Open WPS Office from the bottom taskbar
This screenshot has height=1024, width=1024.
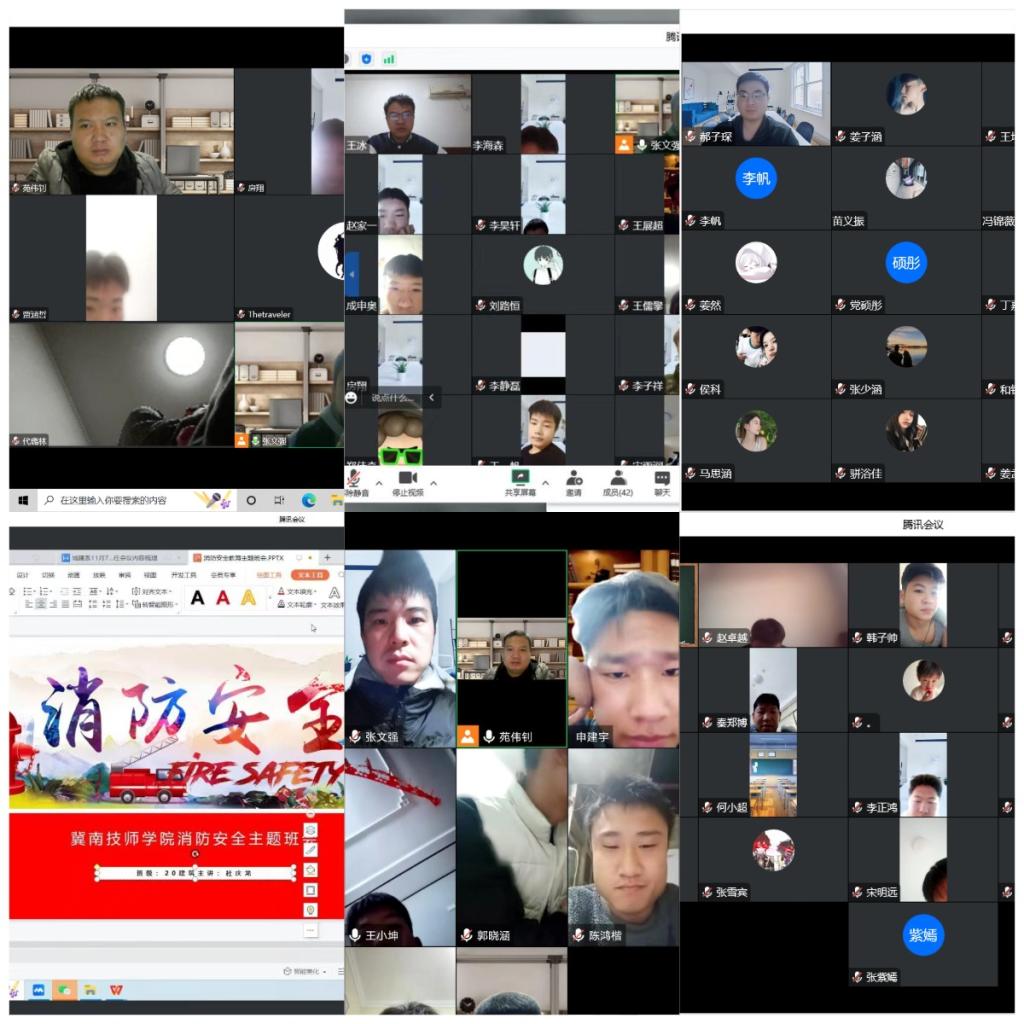pyautogui.click(x=117, y=989)
